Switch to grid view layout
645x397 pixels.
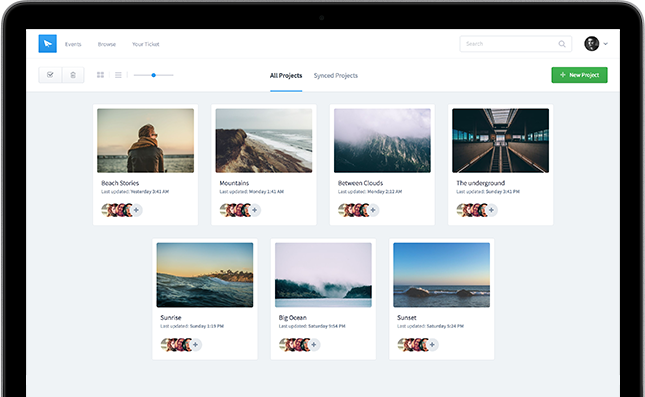coord(100,75)
